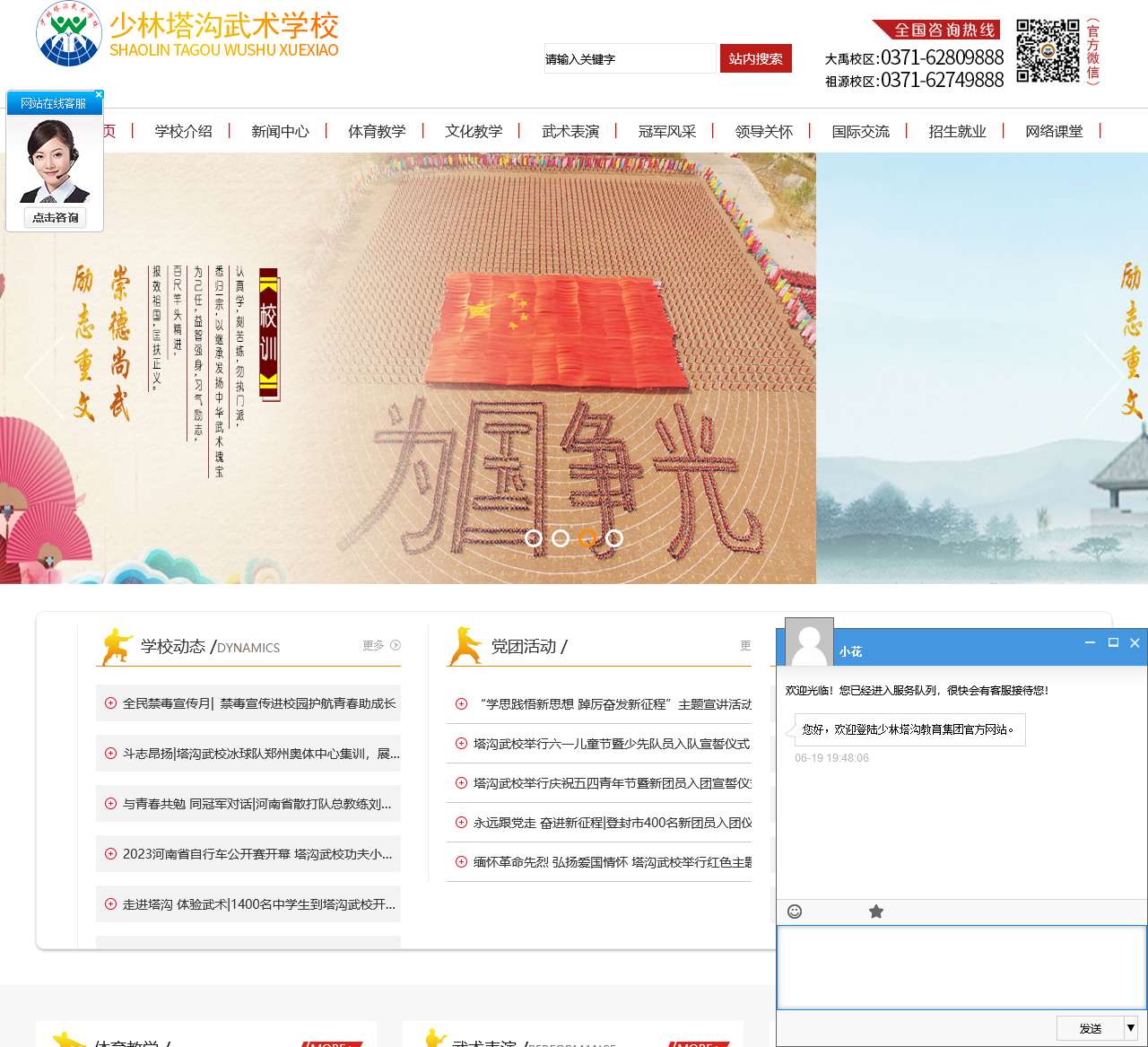The height and width of the screenshot is (1047, 1148).
Task: Open the 文化教学 menu item
Action: click(474, 131)
